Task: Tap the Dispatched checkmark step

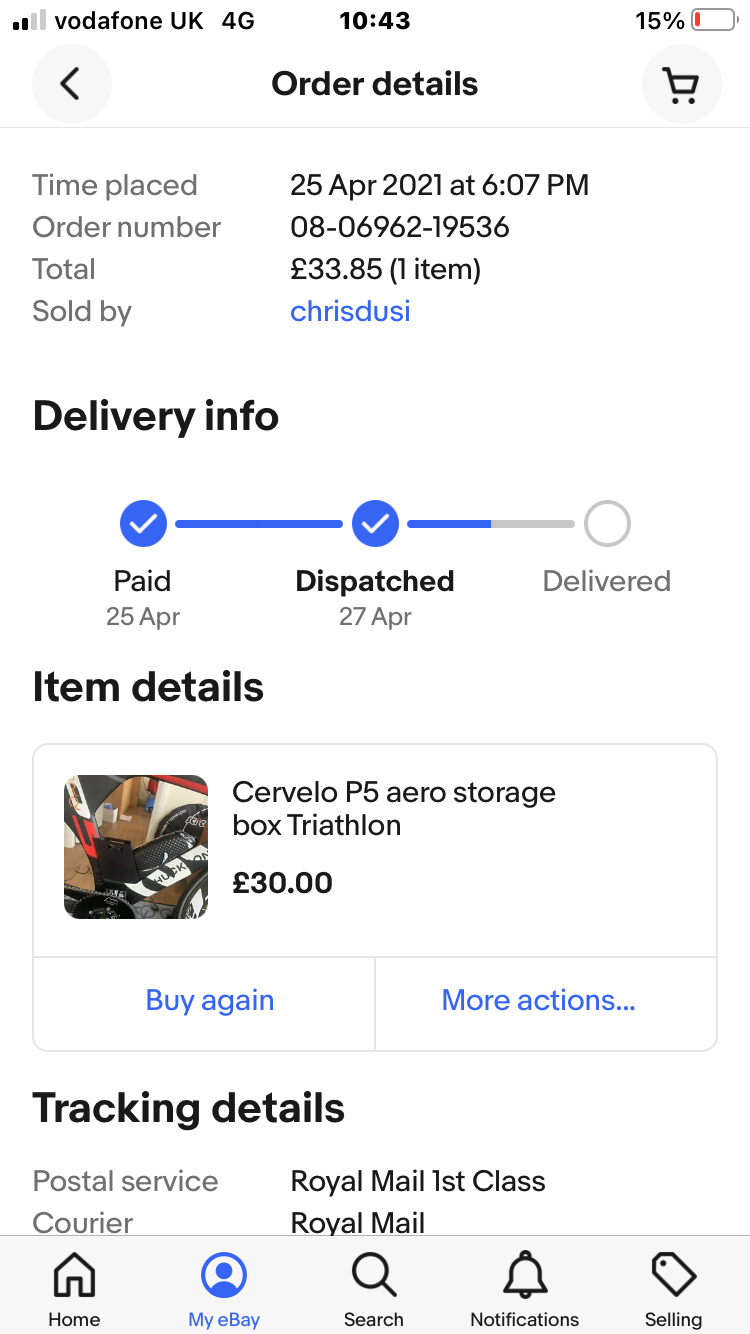Action: click(375, 524)
